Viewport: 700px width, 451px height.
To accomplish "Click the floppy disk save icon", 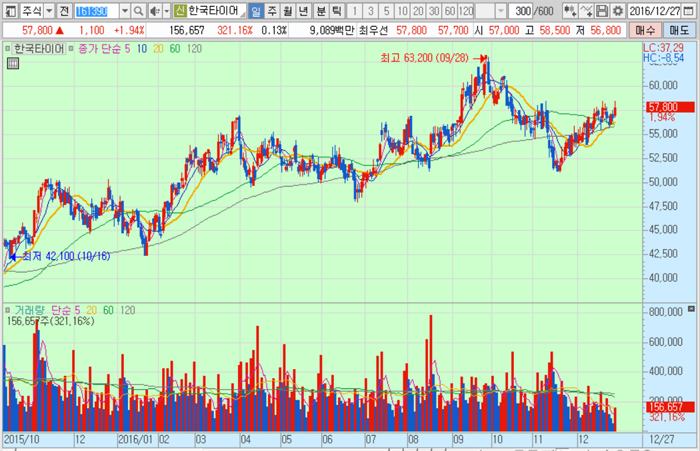I will click(603, 10).
